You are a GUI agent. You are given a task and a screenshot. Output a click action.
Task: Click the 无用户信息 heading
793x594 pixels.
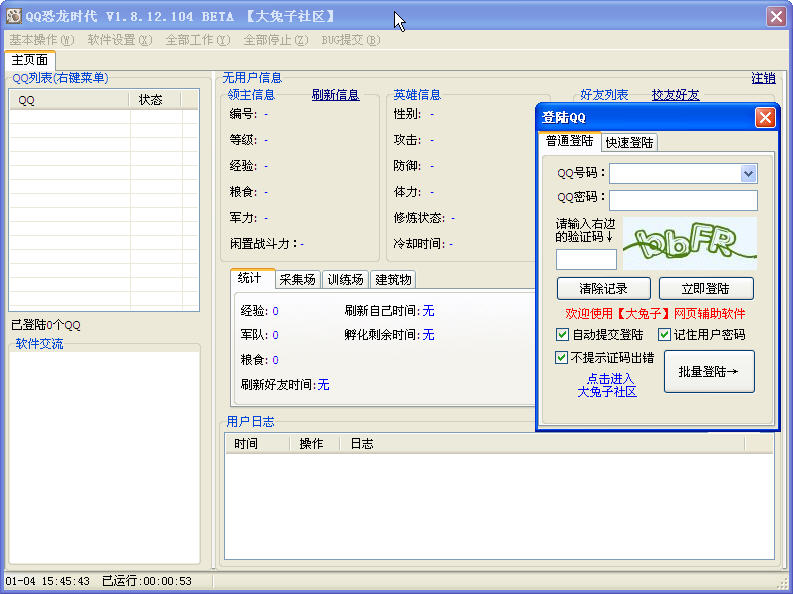pyautogui.click(x=252, y=78)
